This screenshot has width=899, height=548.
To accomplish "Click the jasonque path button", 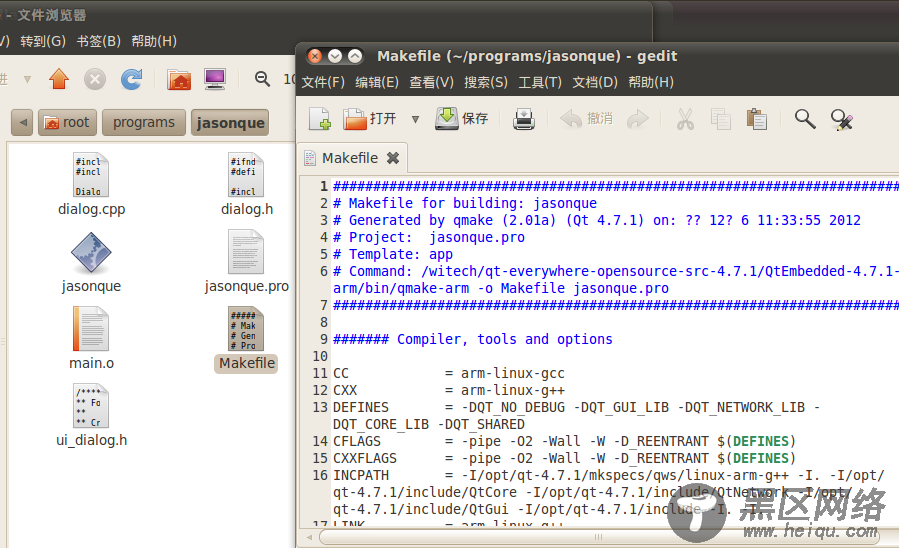I will point(230,123).
